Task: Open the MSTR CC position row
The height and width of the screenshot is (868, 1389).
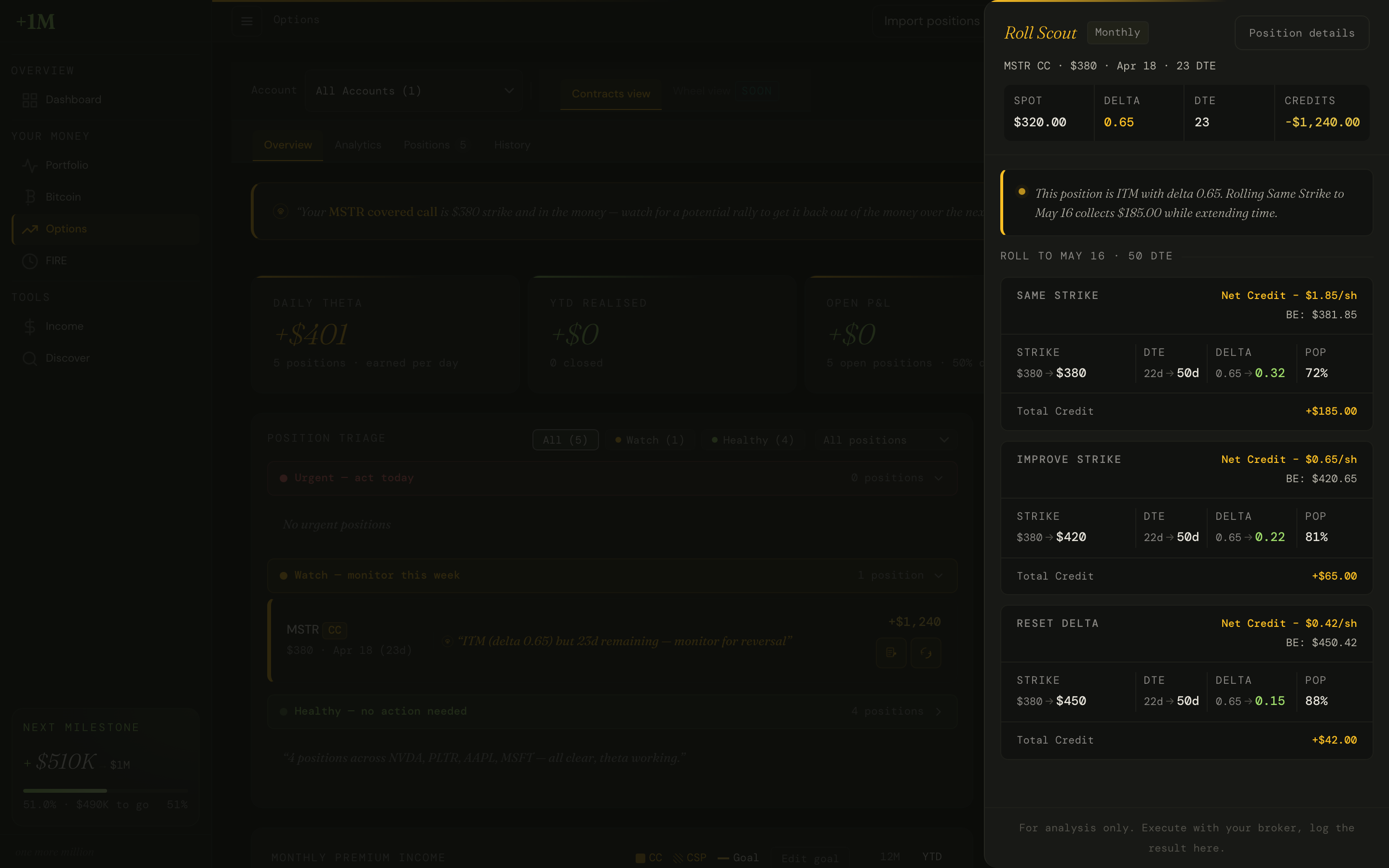Action: 612,641
